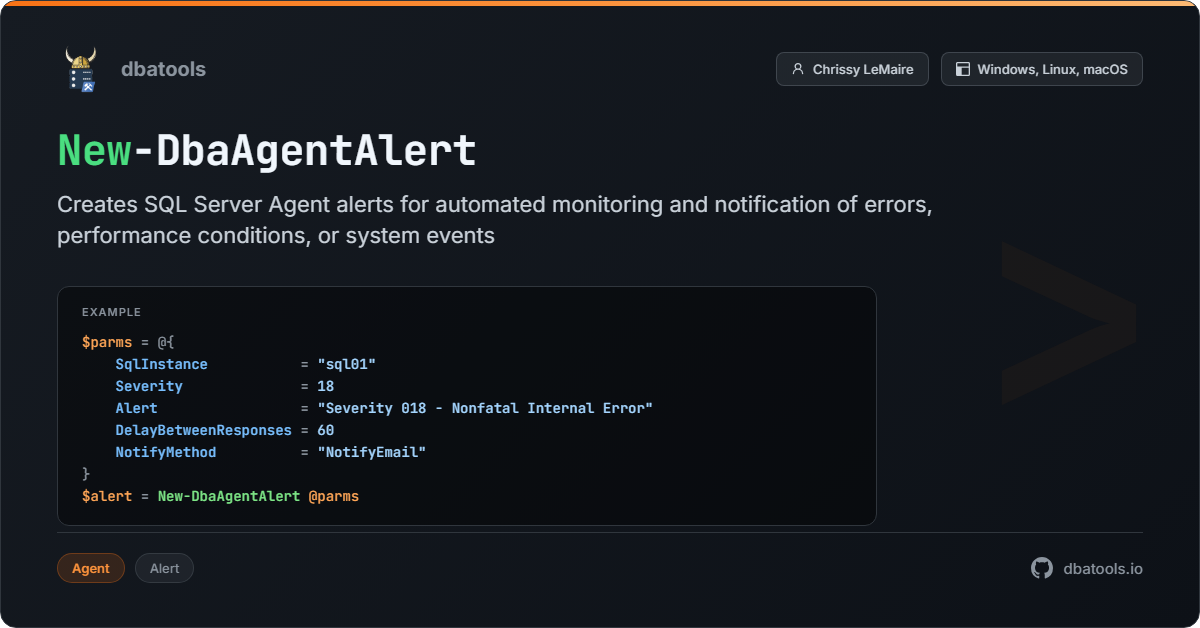Click New-DbaAgentAlert command in code
1200x628 pixels.
229,496
